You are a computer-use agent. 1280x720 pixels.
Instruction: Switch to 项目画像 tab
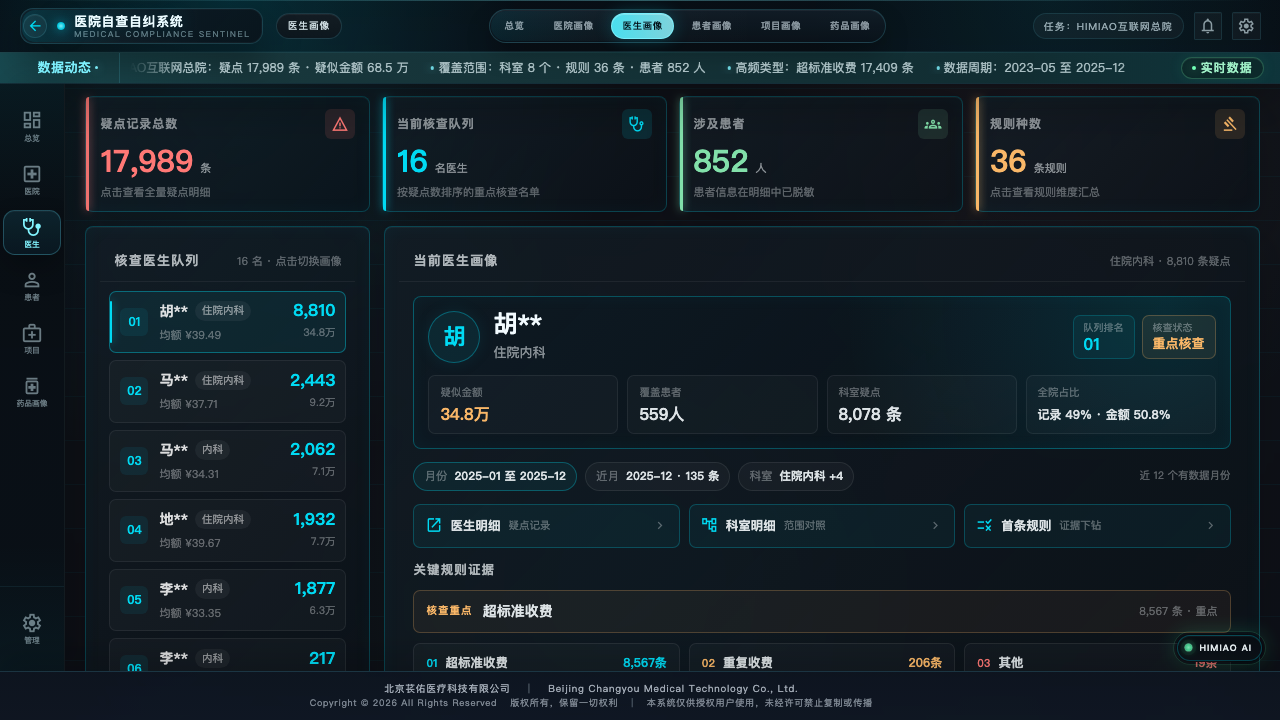tap(780, 26)
